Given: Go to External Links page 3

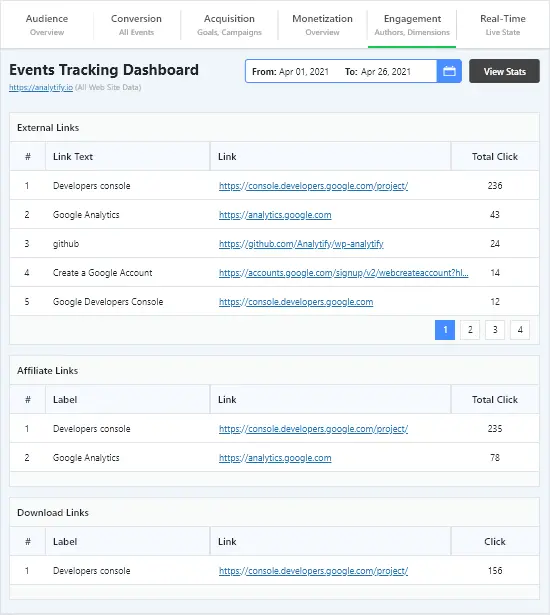Looking at the screenshot, I should 495,330.
